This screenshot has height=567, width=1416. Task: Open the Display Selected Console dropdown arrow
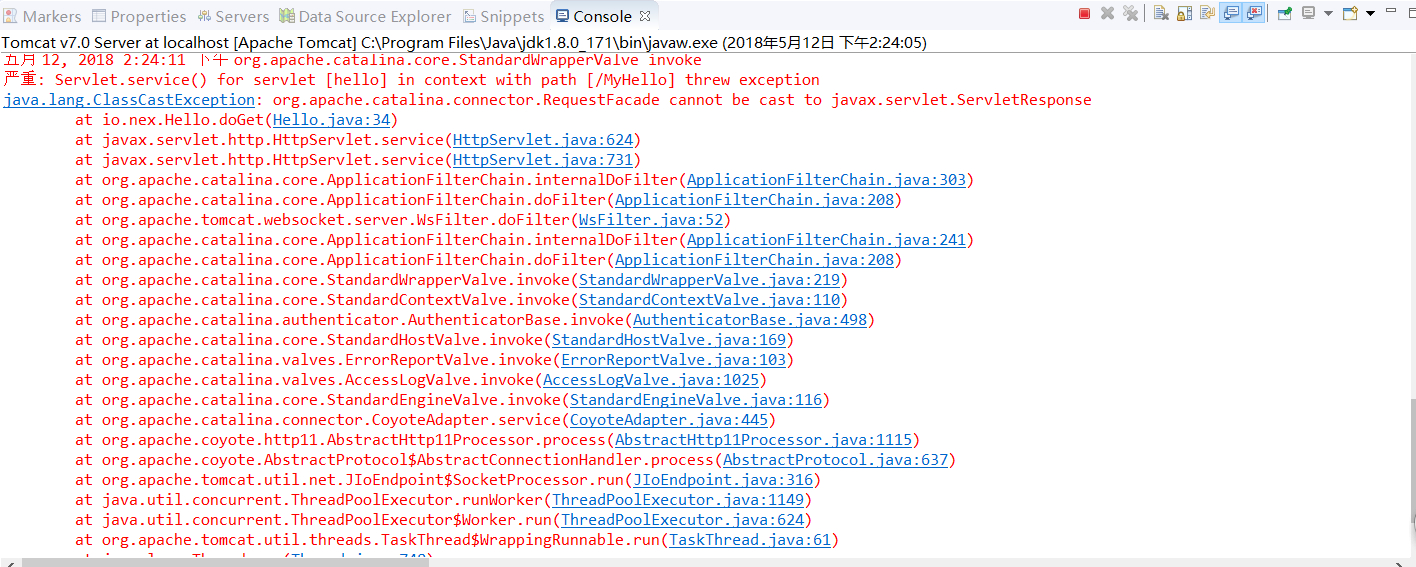[x=1328, y=13]
